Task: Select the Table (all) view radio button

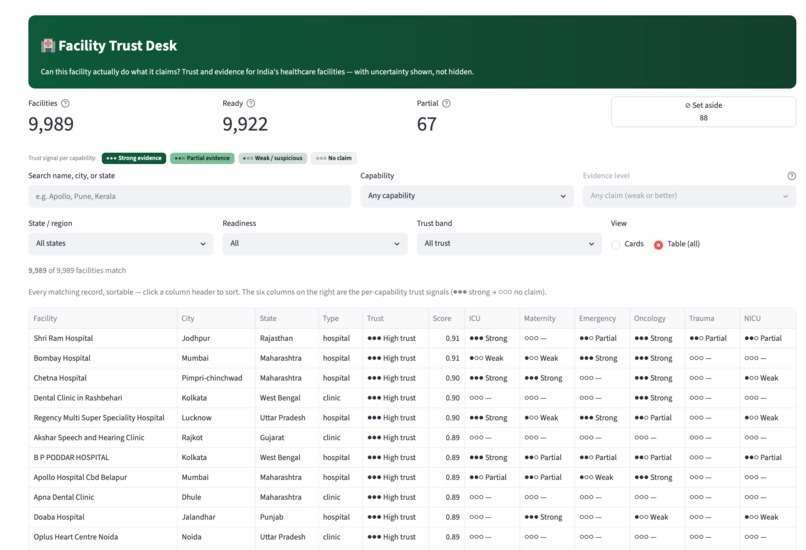Action: tap(658, 245)
